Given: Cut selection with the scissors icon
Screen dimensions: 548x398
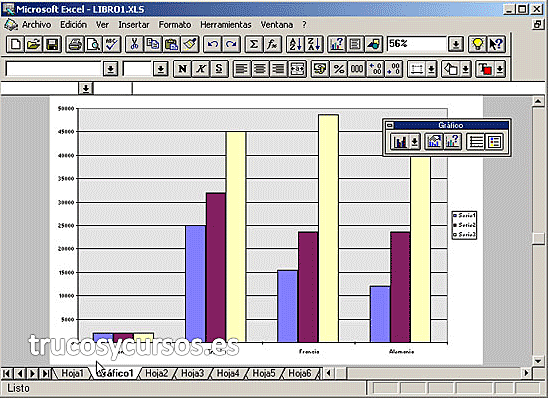Looking at the screenshot, I should click(135, 44).
